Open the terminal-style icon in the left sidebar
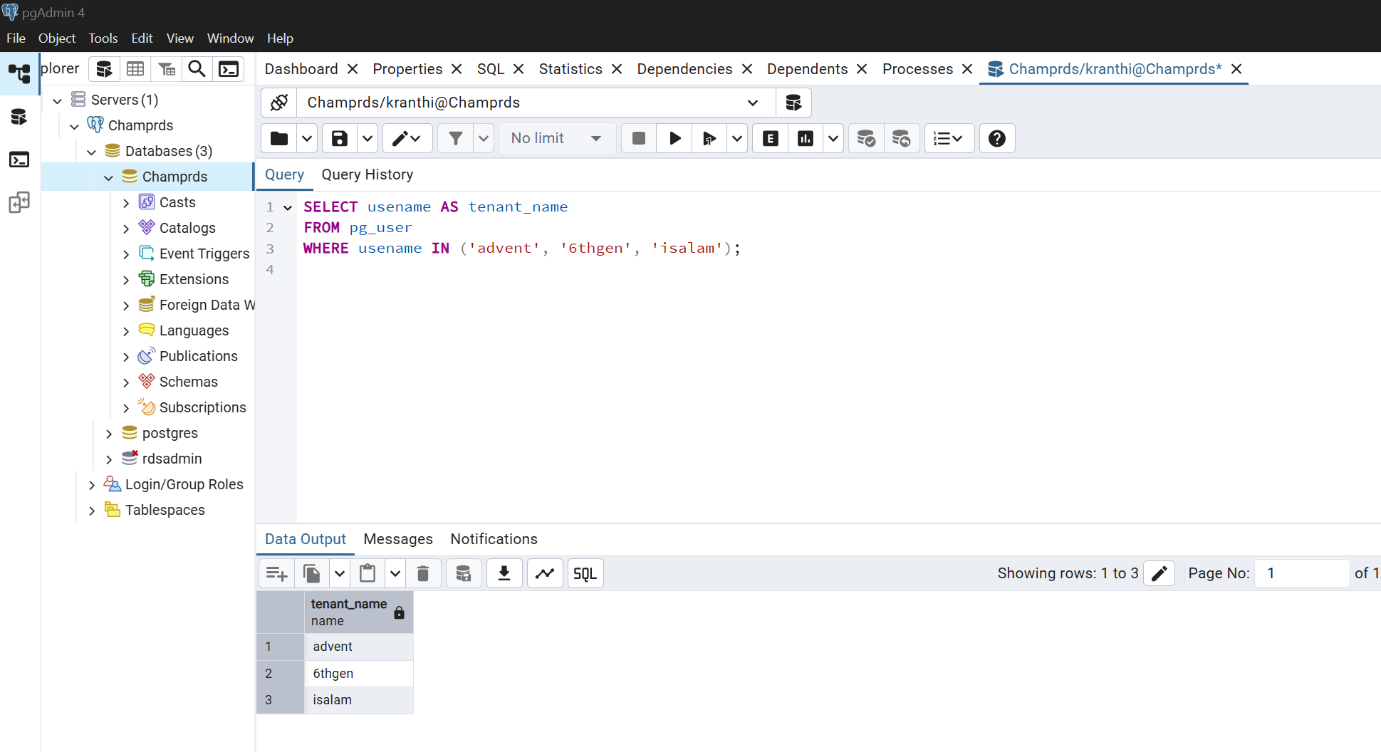This screenshot has width=1381, height=752. [x=19, y=160]
